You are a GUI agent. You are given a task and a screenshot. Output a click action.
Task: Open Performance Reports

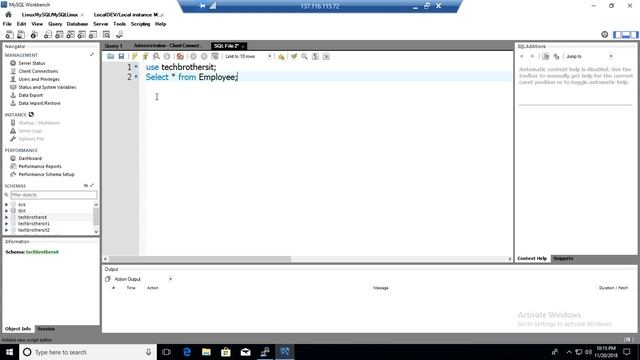point(40,167)
